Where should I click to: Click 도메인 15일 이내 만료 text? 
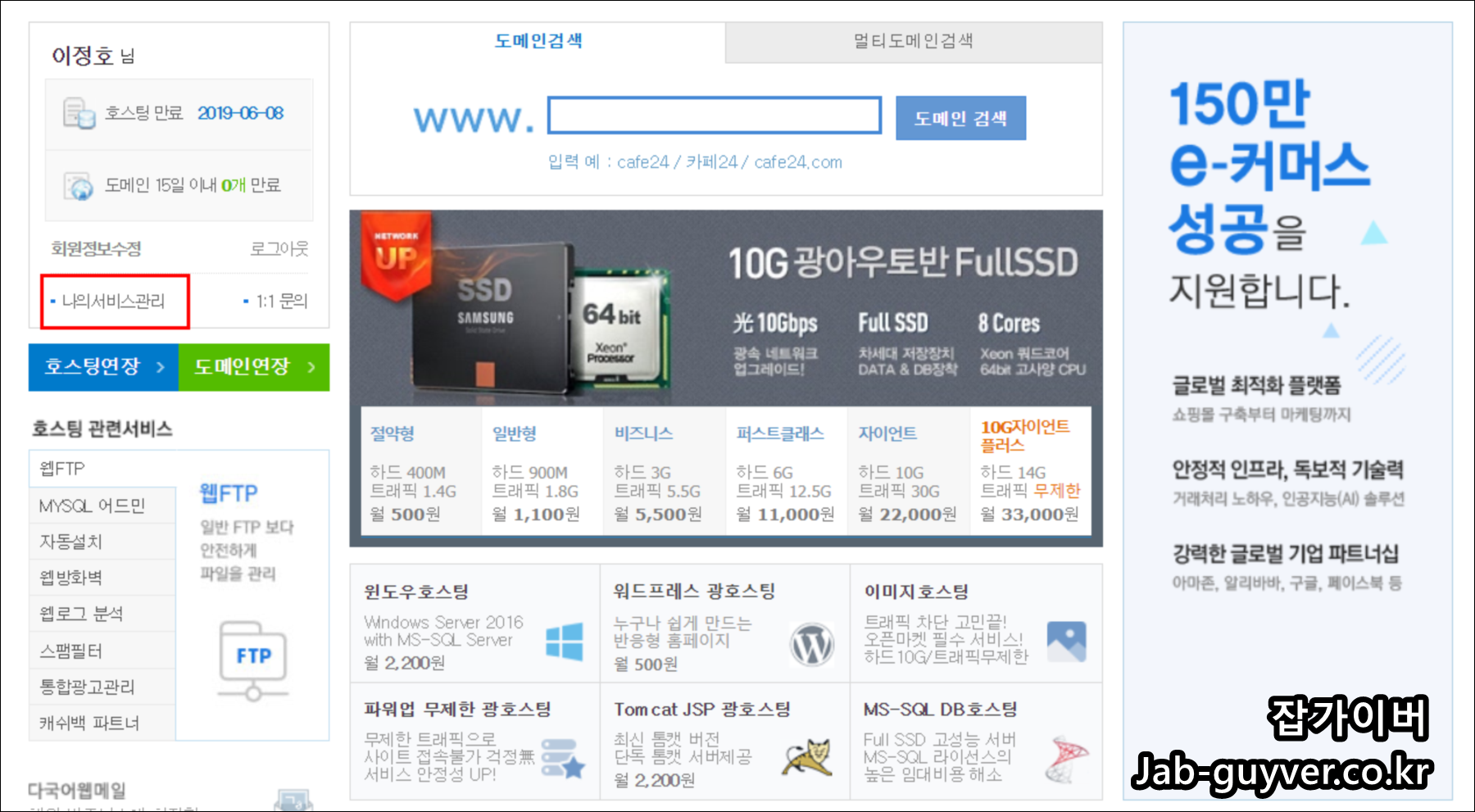pos(193,185)
